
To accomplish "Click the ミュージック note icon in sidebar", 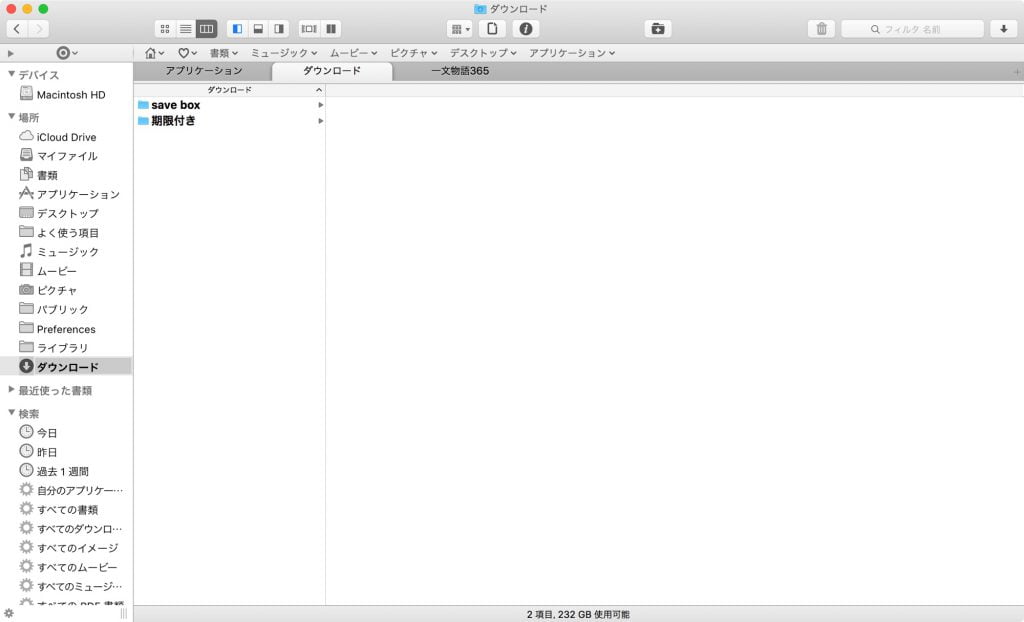I will (26, 251).
